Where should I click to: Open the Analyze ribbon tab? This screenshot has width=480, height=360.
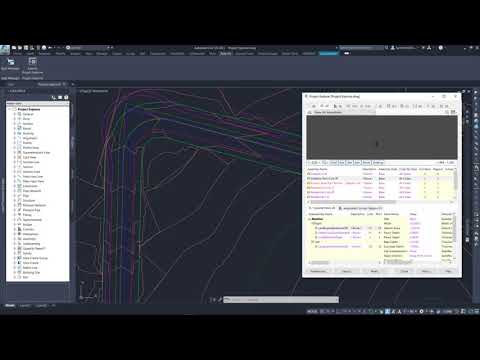pos(75,53)
